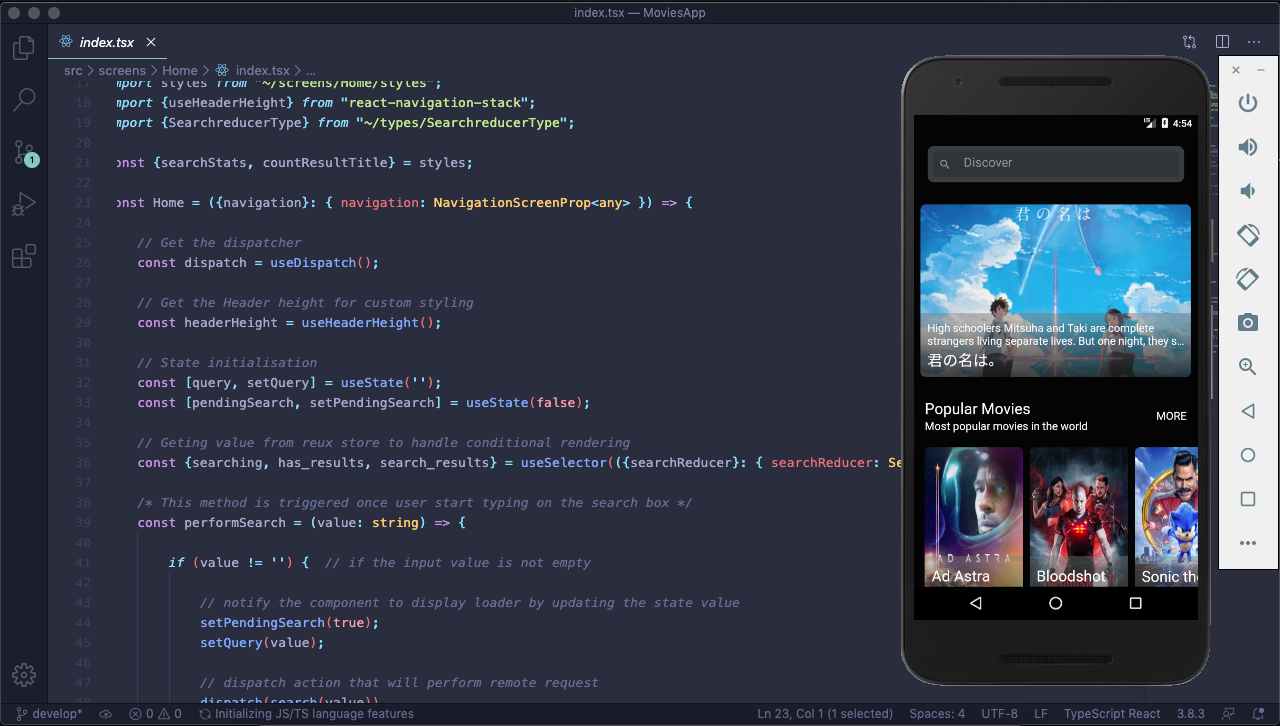
Task: Lower emulator volume with volume down icon
Action: [x=1248, y=191]
